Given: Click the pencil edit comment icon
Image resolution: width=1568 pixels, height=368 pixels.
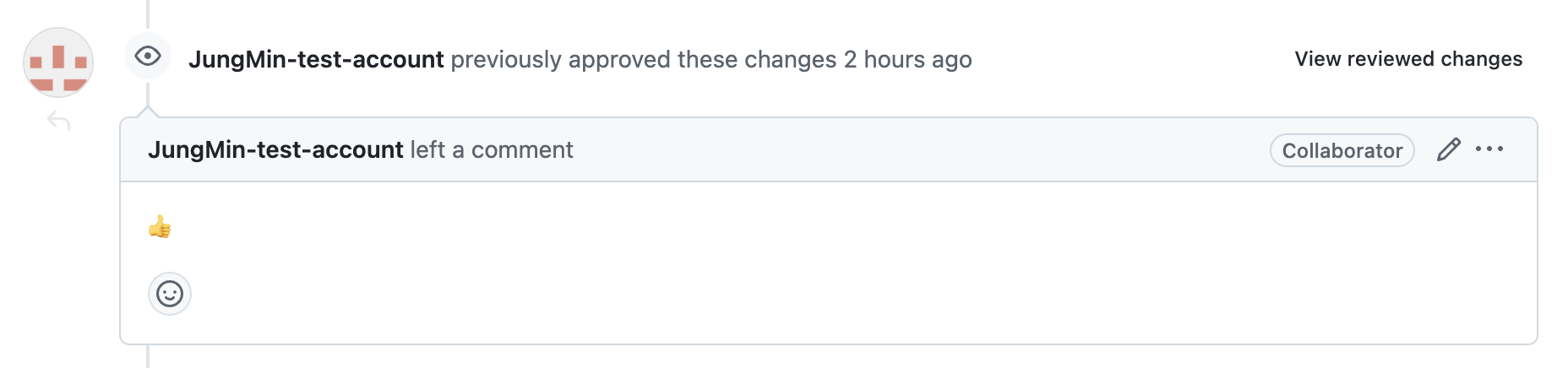Looking at the screenshot, I should [1448, 149].
